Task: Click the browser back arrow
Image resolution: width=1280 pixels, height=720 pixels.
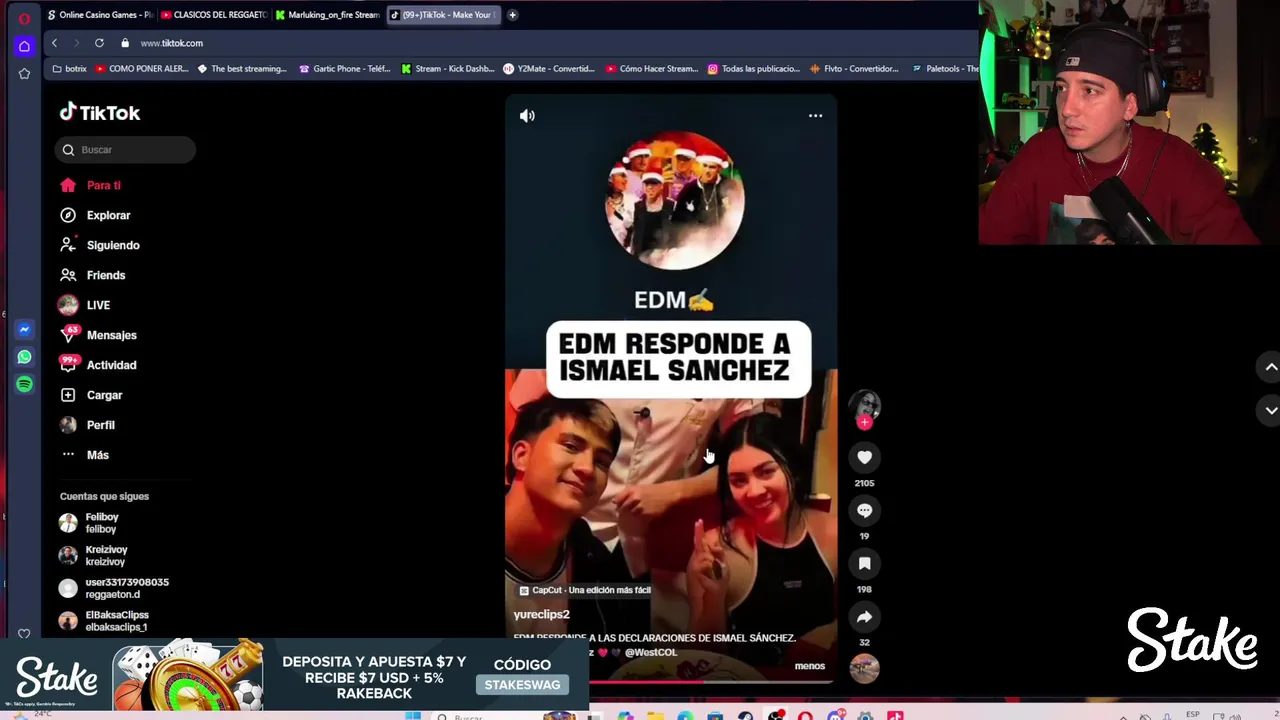Action: [x=54, y=43]
